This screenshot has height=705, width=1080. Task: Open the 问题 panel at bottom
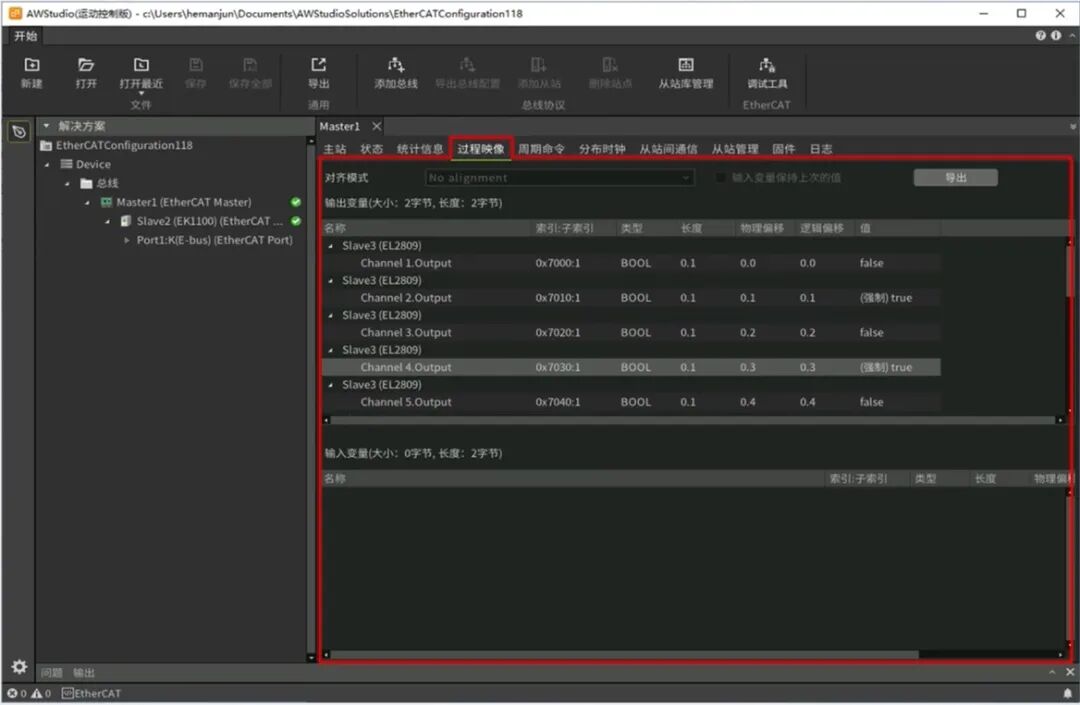click(x=51, y=673)
